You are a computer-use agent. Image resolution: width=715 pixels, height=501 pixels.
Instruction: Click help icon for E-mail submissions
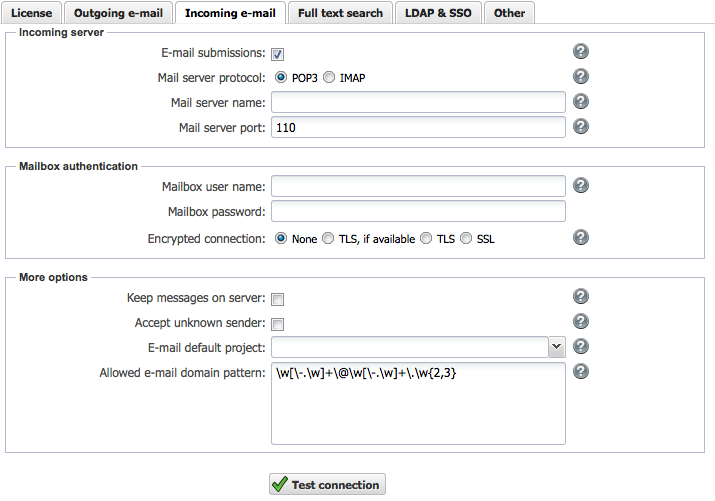coord(581,52)
